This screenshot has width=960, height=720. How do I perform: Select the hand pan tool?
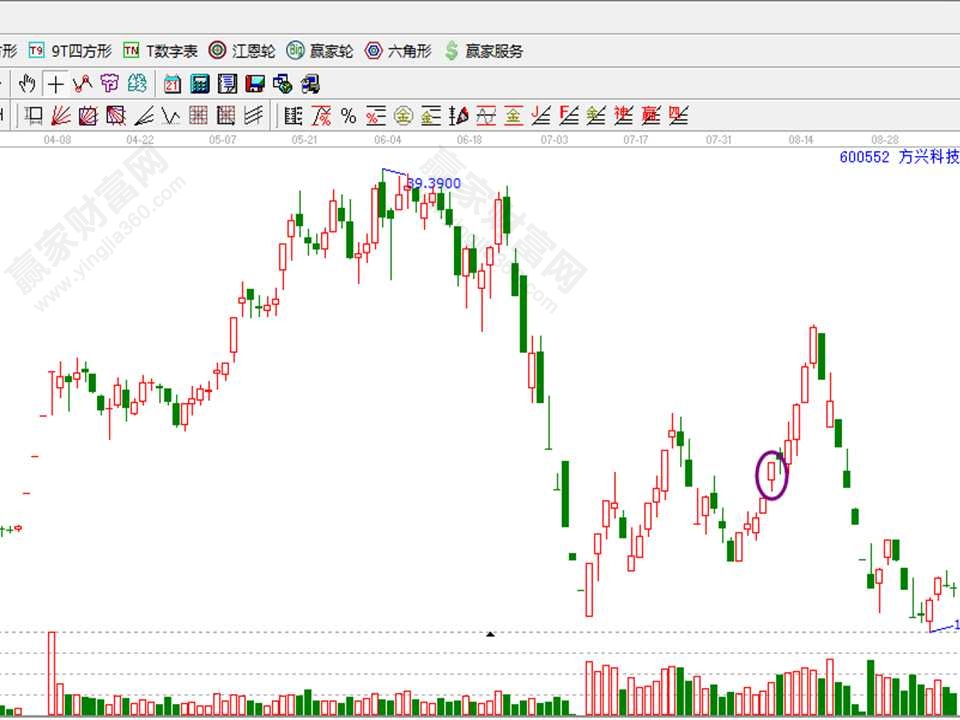(27, 84)
